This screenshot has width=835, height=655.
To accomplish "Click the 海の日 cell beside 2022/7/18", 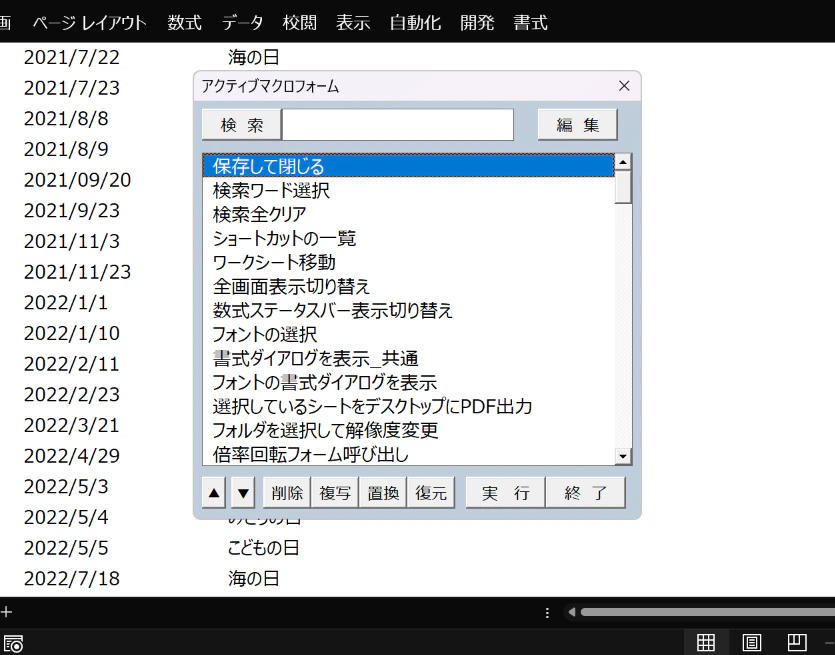I will coord(253,579).
